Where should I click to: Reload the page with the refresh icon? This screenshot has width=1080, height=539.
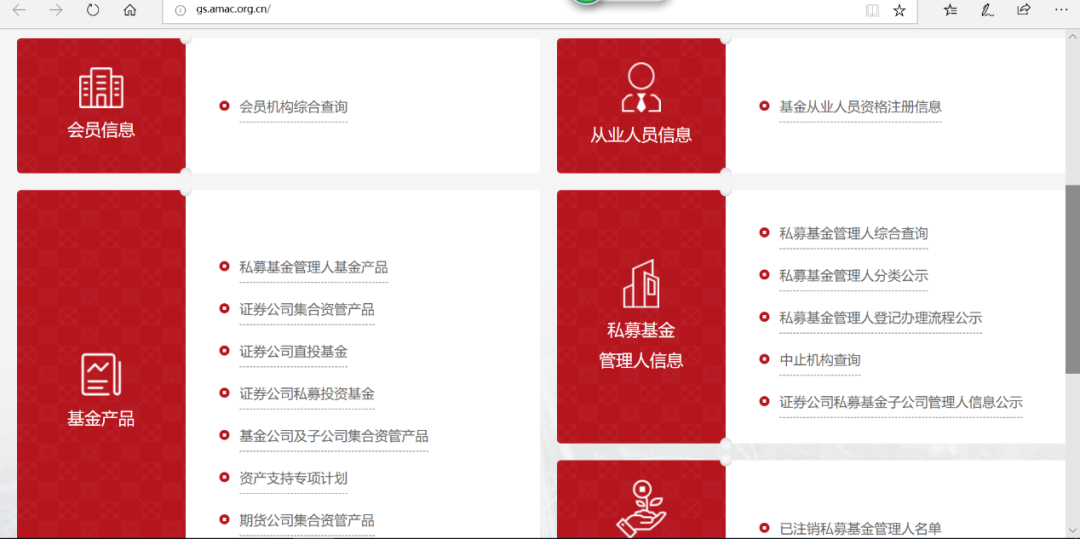pos(93,10)
